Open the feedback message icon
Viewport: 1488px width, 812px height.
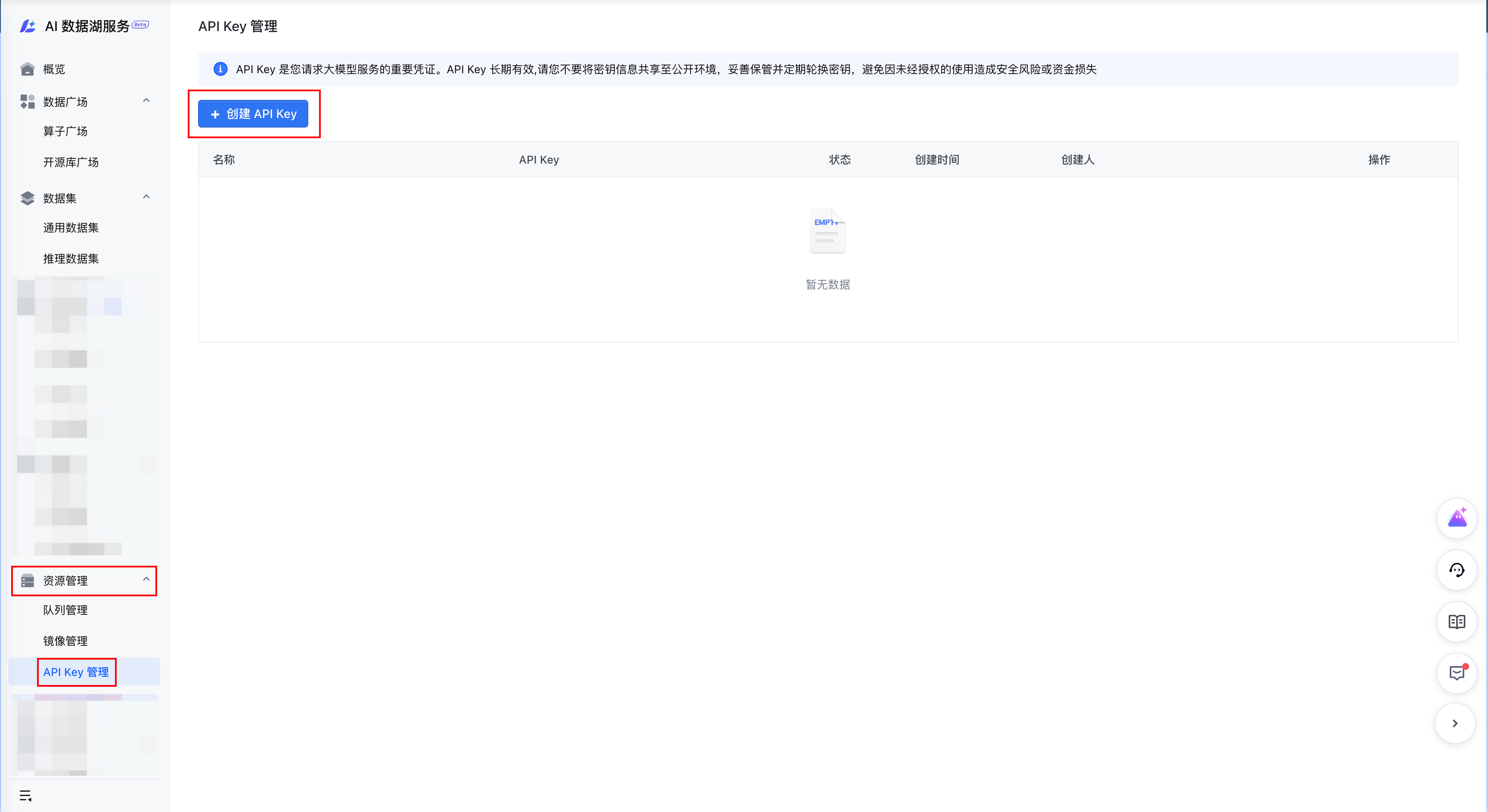click(1456, 673)
